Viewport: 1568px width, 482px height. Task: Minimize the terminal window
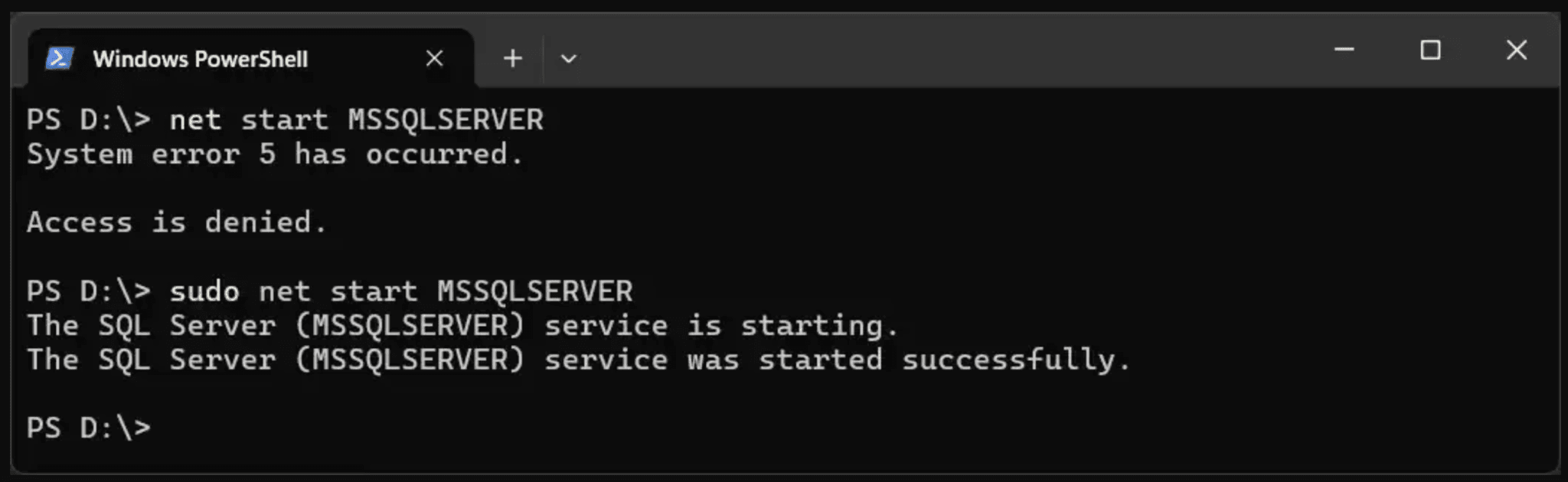click(1344, 50)
